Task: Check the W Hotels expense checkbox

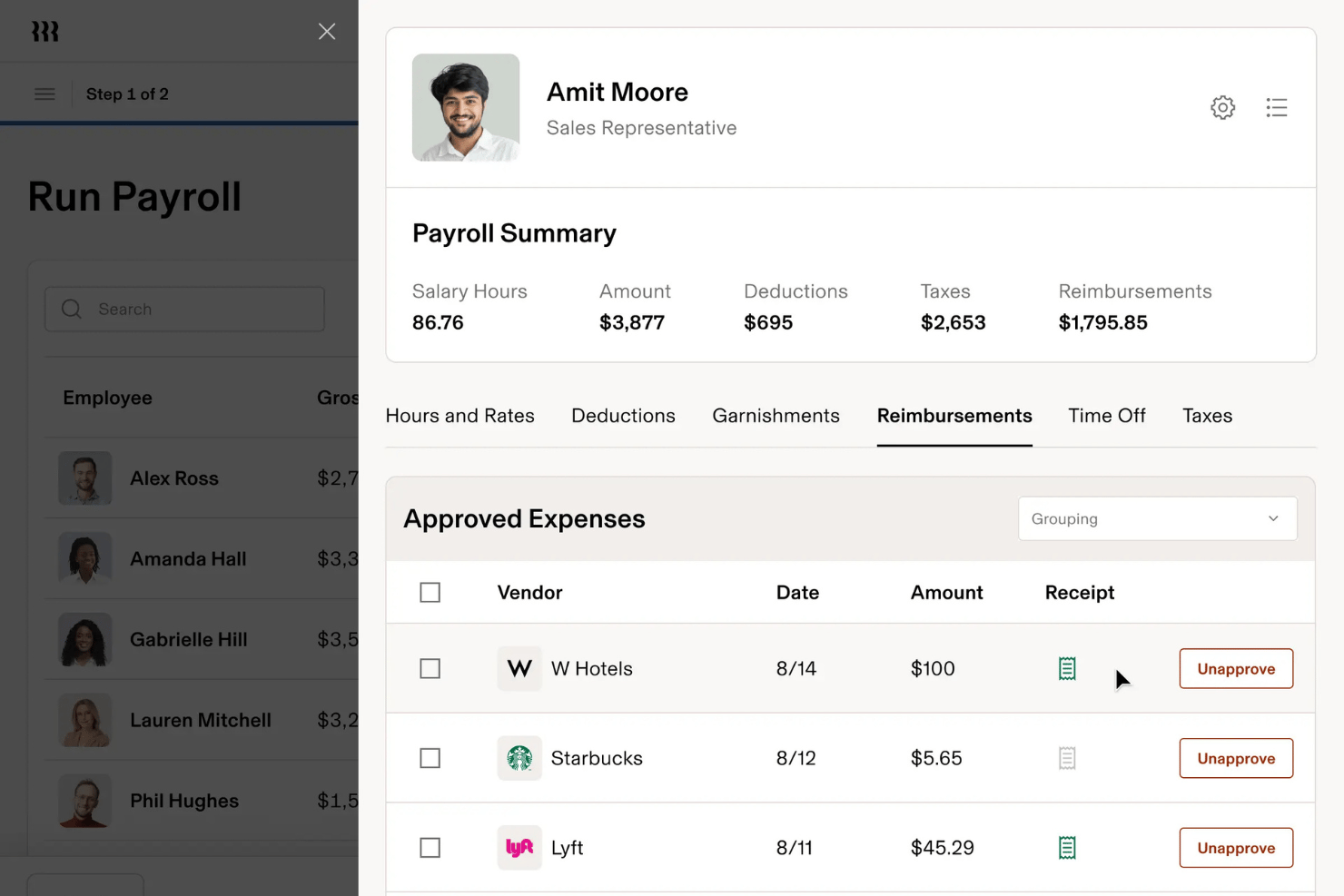Action: (x=430, y=669)
